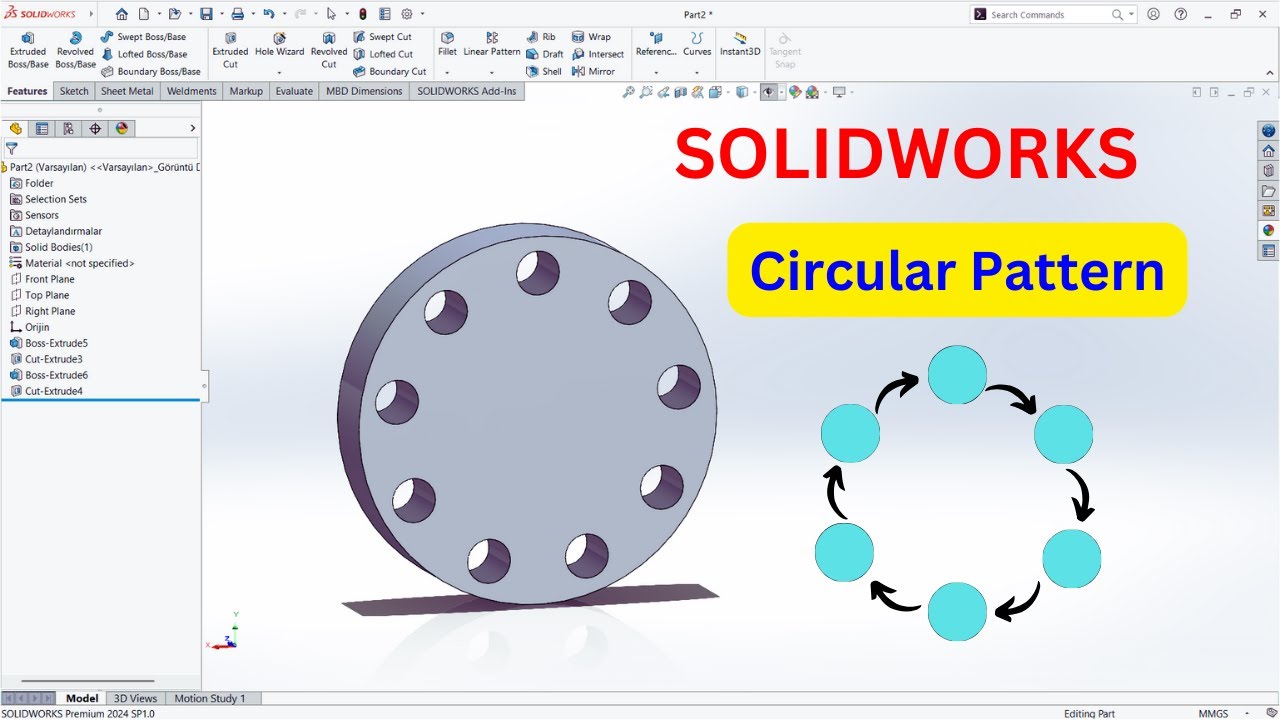
Task: Expand the Hole Wizard dropdown arrow
Action: [x=279, y=72]
